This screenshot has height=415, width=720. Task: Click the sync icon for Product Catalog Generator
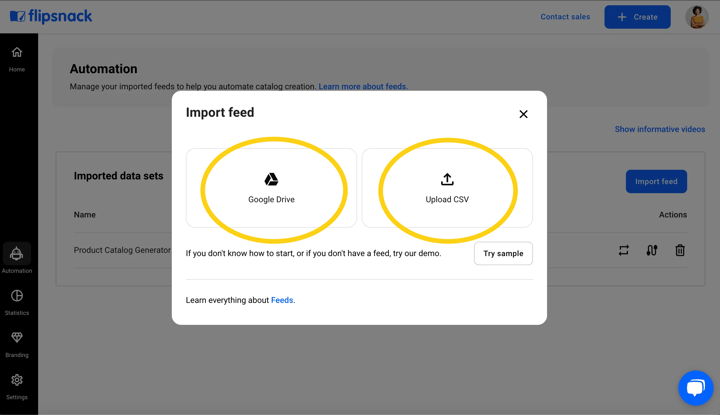(624, 250)
